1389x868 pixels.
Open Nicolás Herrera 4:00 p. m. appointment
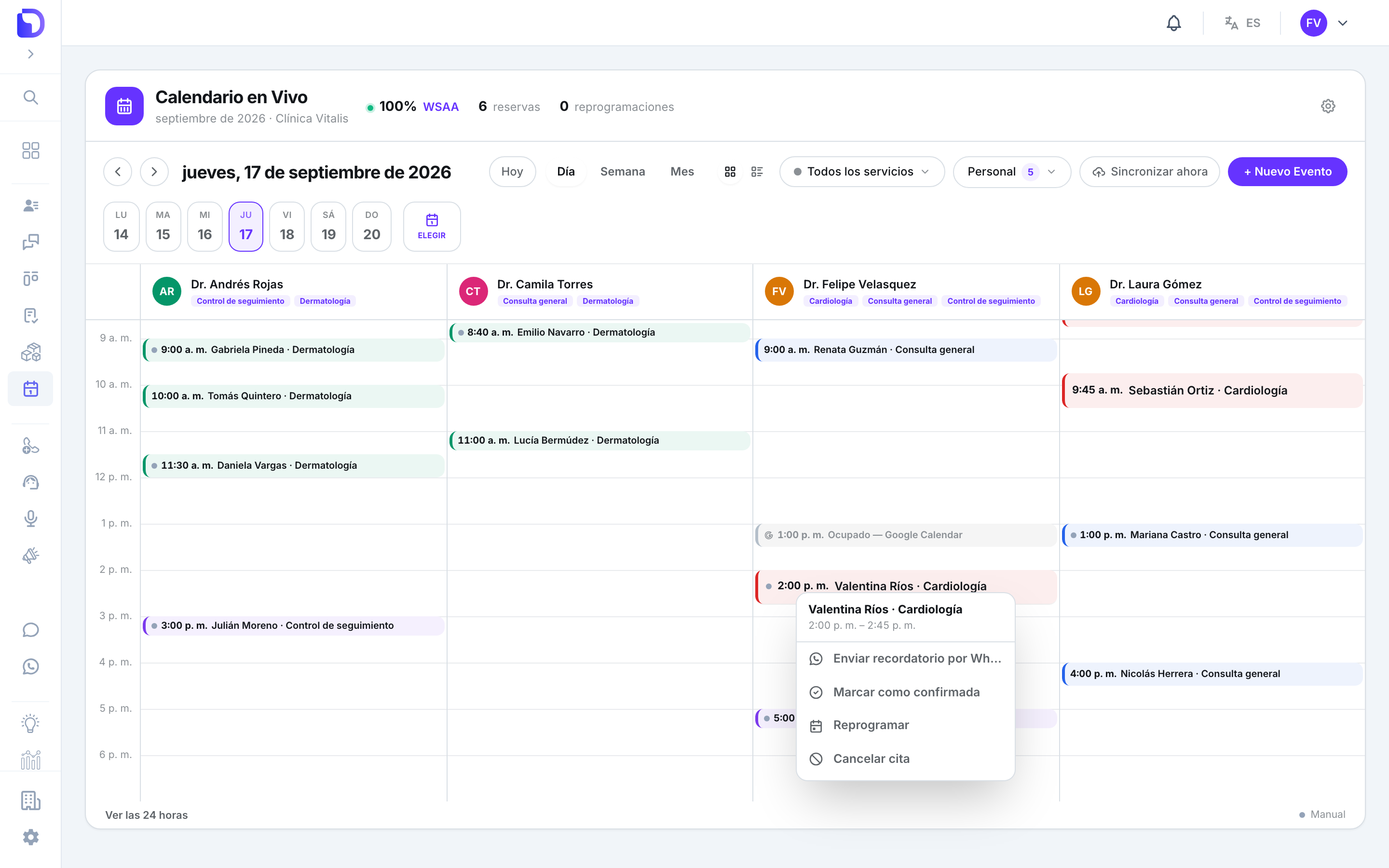coord(1212,674)
